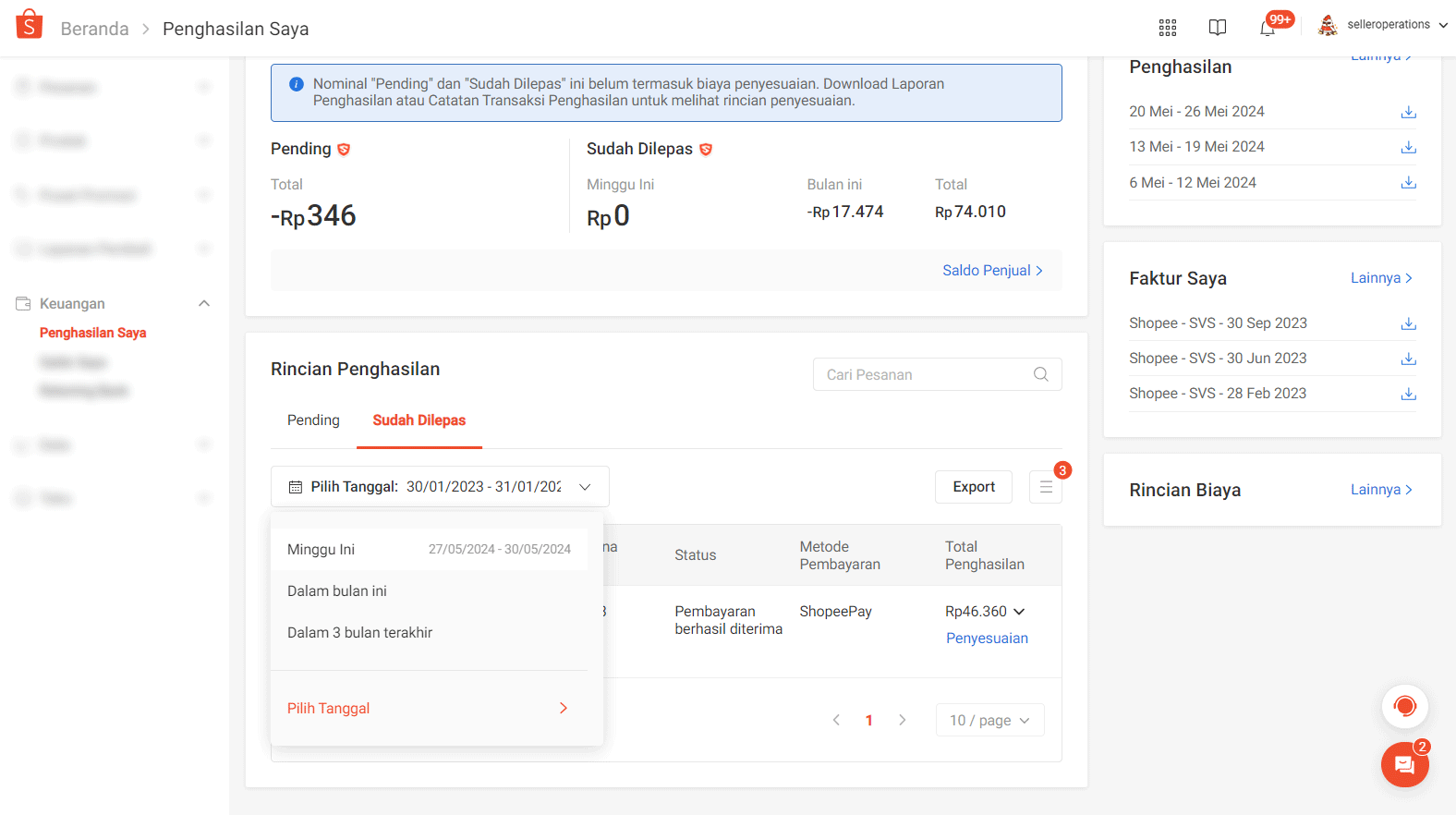Click the Export button
1456x815 pixels.
974,487
